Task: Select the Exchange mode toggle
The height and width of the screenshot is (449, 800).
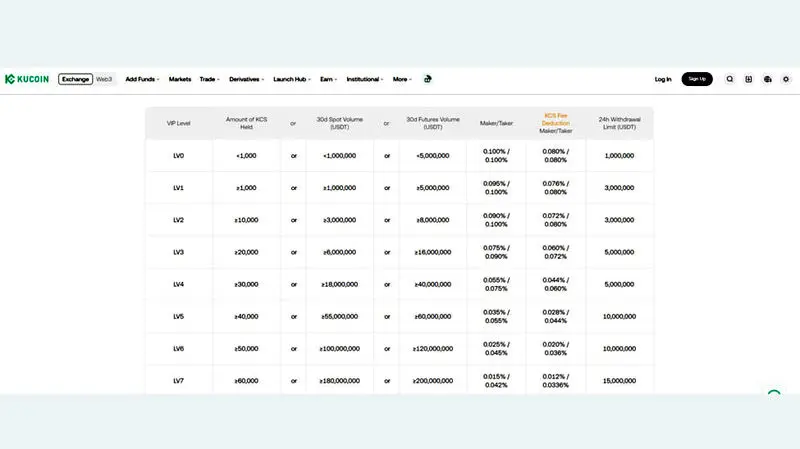Action: [75, 79]
